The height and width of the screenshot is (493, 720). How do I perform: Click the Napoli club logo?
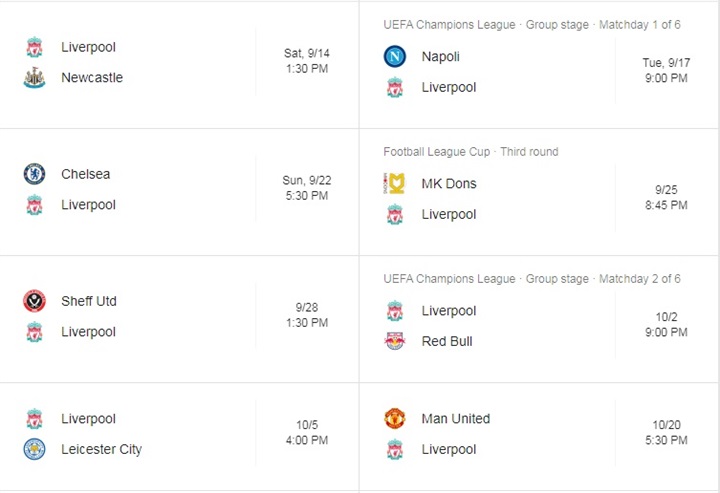click(395, 56)
